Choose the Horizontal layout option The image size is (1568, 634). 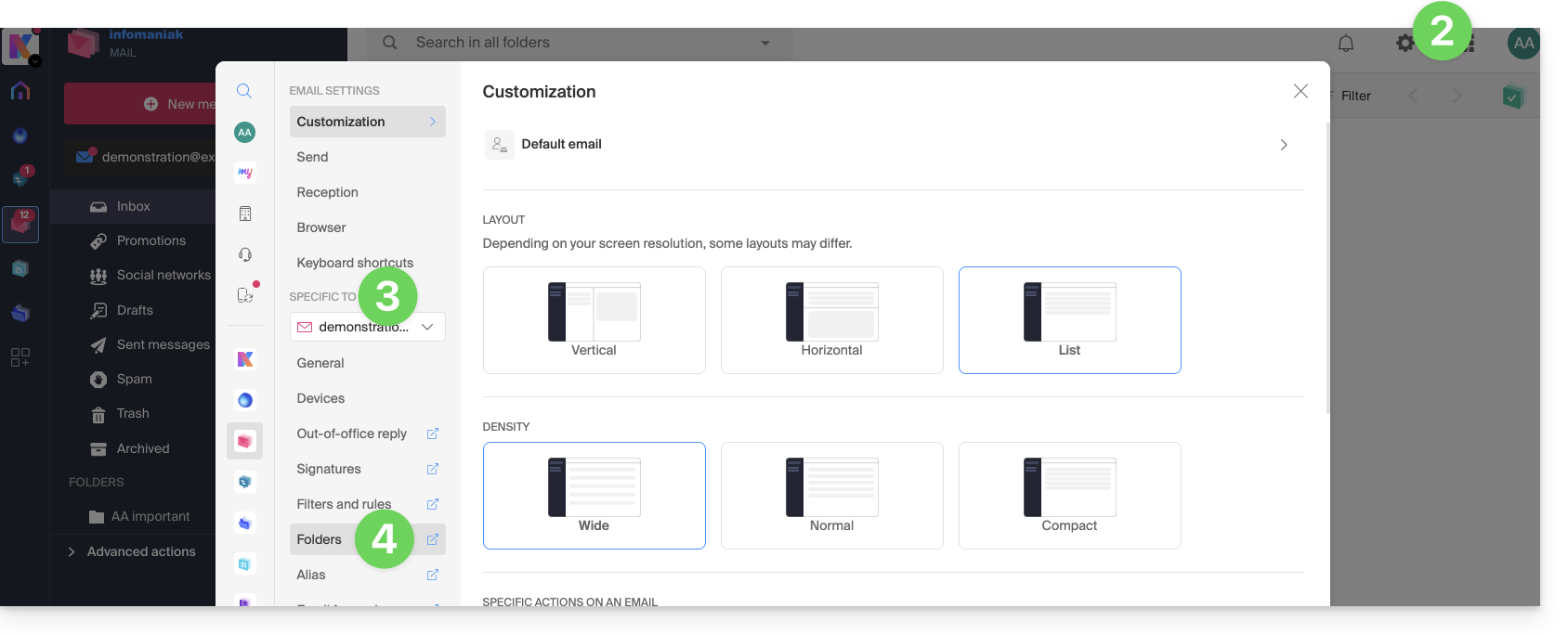(831, 319)
